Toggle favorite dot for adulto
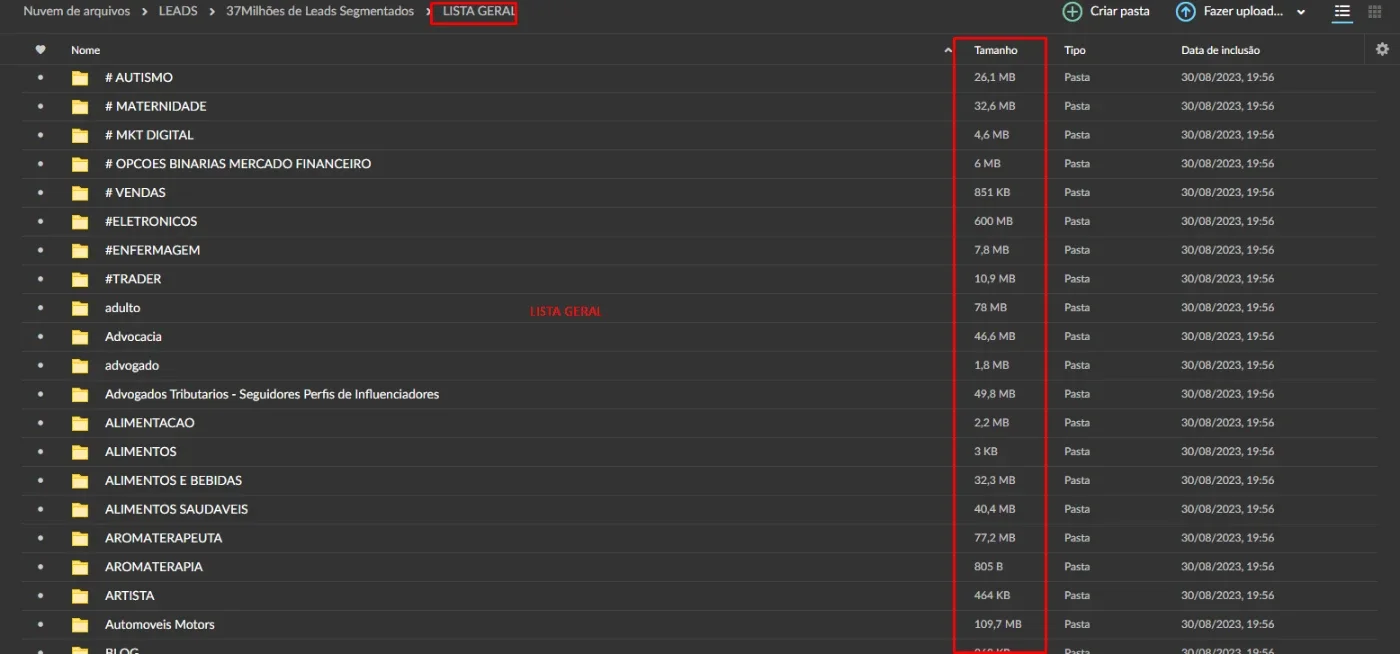 click(x=41, y=308)
